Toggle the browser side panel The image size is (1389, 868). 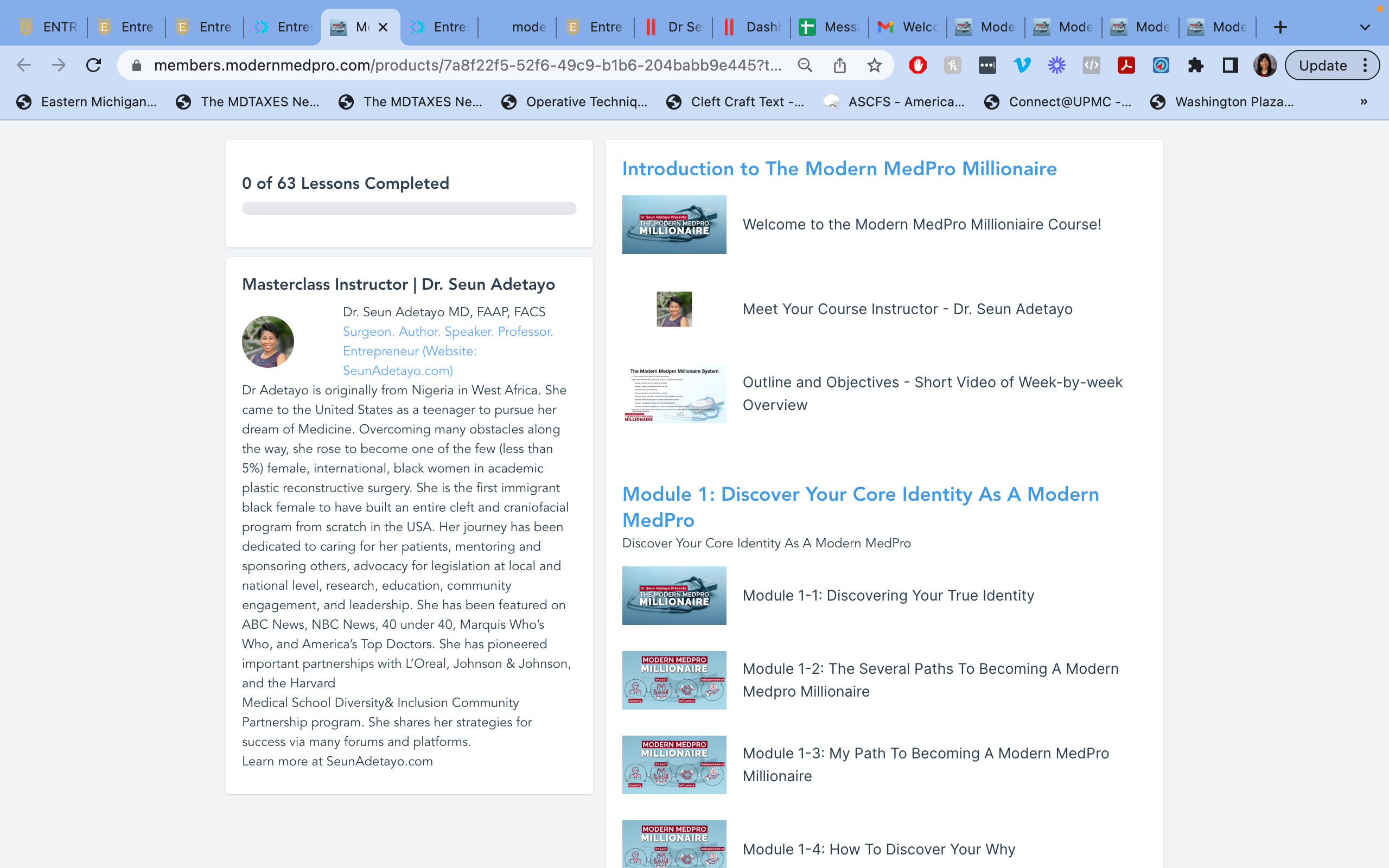(1230, 66)
